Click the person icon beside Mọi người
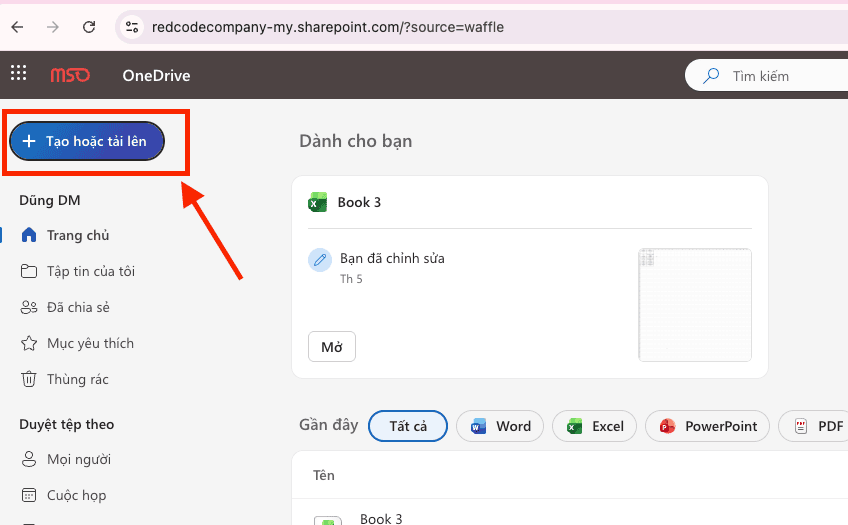 coord(29,460)
